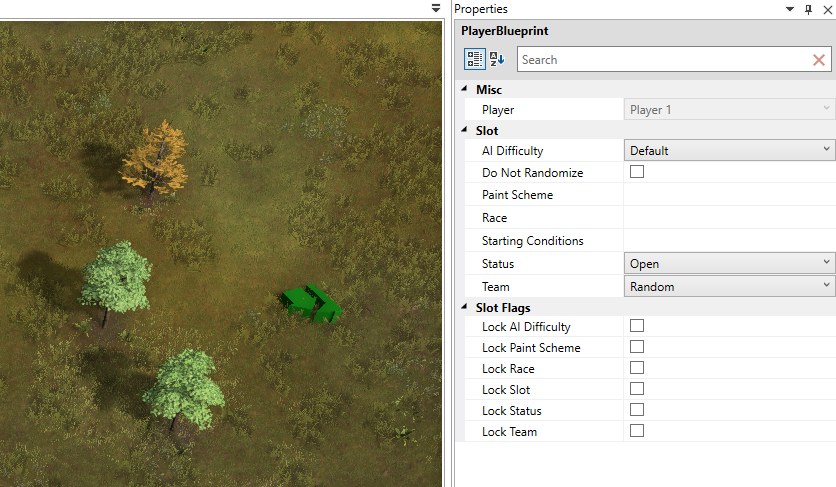Enable Lock Race checkbox
Screen dimensions: 836x487
pyautogui.click(x=637, y=368)
